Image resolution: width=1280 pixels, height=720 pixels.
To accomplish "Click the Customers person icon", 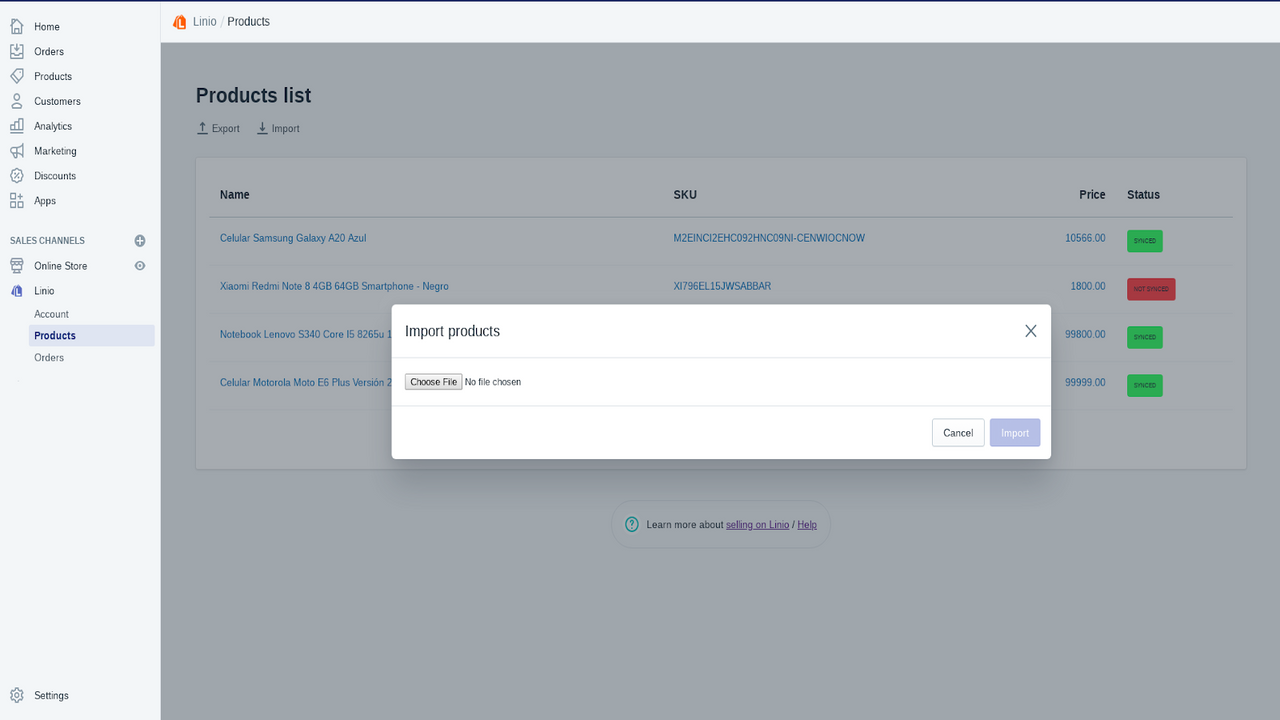I will coord(17,101).
